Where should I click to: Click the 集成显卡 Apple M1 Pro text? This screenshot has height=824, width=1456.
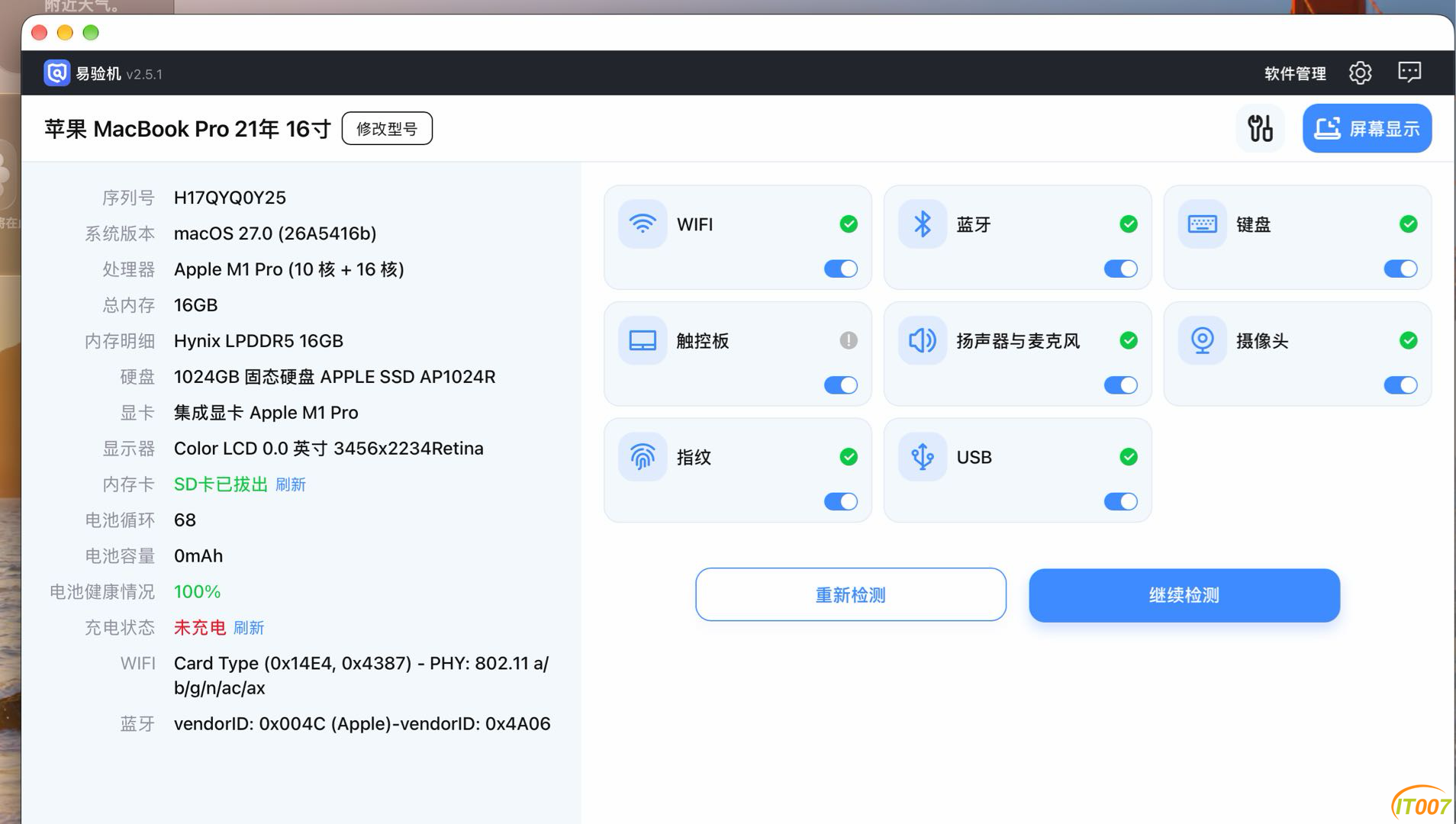(266, 413)
